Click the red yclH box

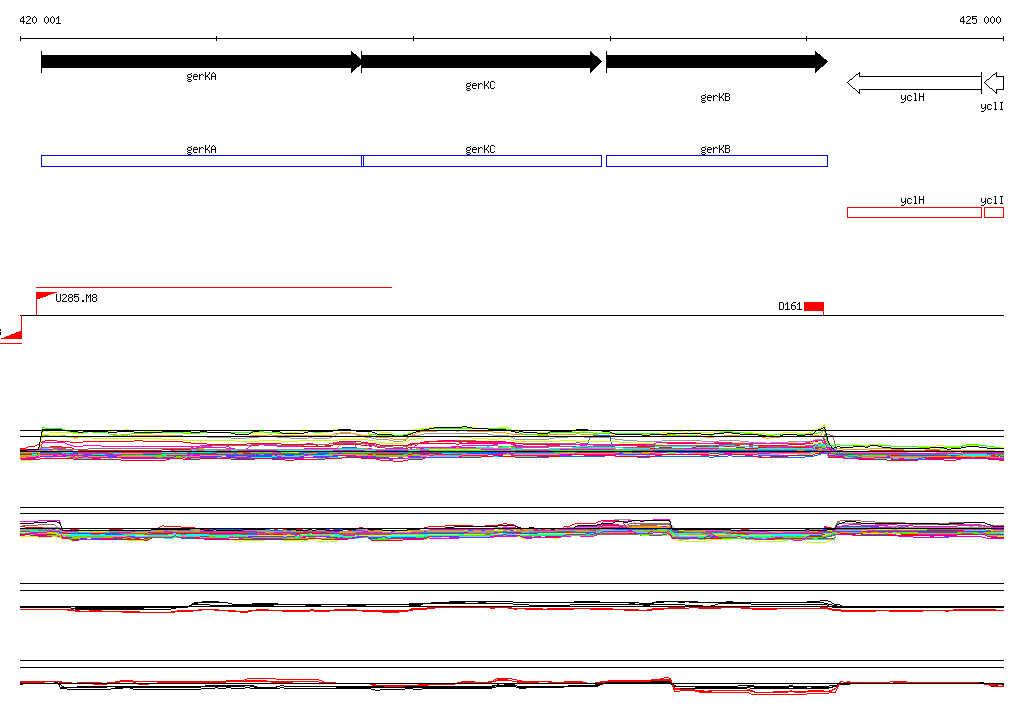click(914, 212)
